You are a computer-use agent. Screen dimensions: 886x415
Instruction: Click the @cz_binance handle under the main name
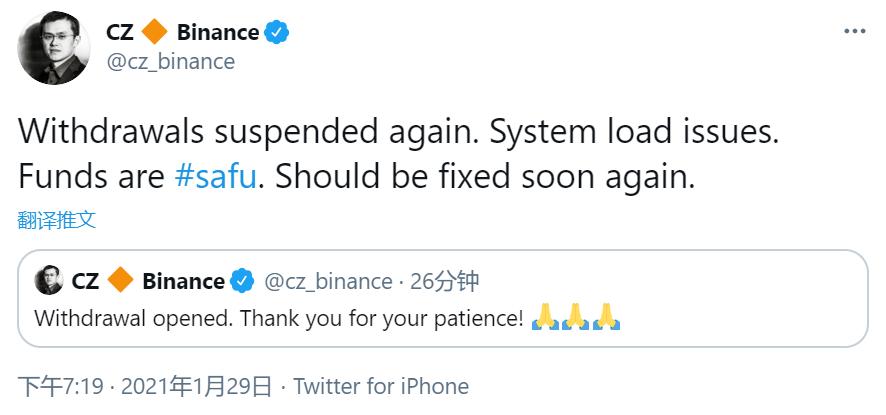tap(170, 61)
